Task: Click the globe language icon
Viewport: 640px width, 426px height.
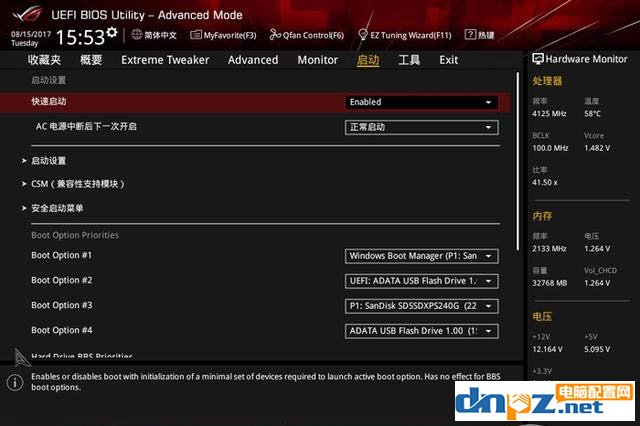Action: pos(137,35)
